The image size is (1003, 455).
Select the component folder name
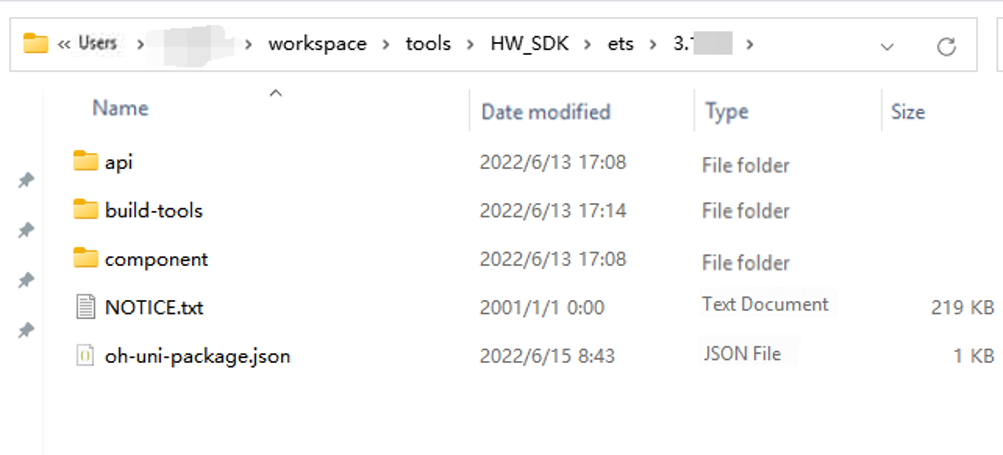point(156,259)
